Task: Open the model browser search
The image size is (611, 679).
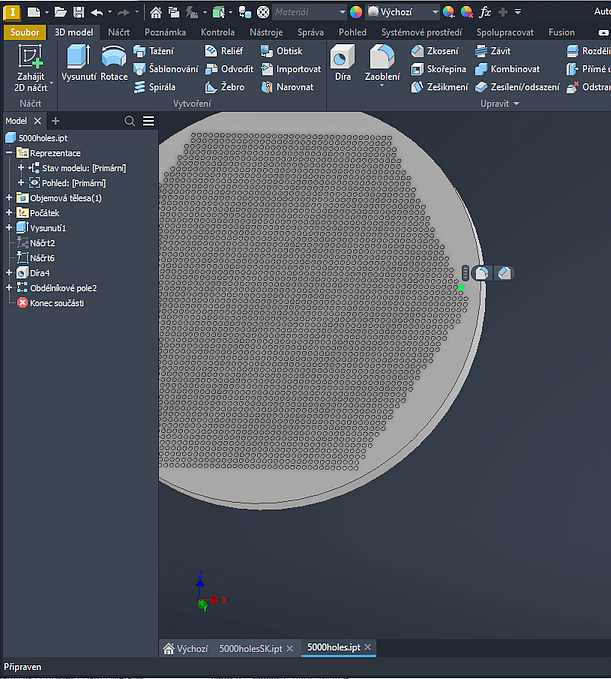Action: [130, 121]
